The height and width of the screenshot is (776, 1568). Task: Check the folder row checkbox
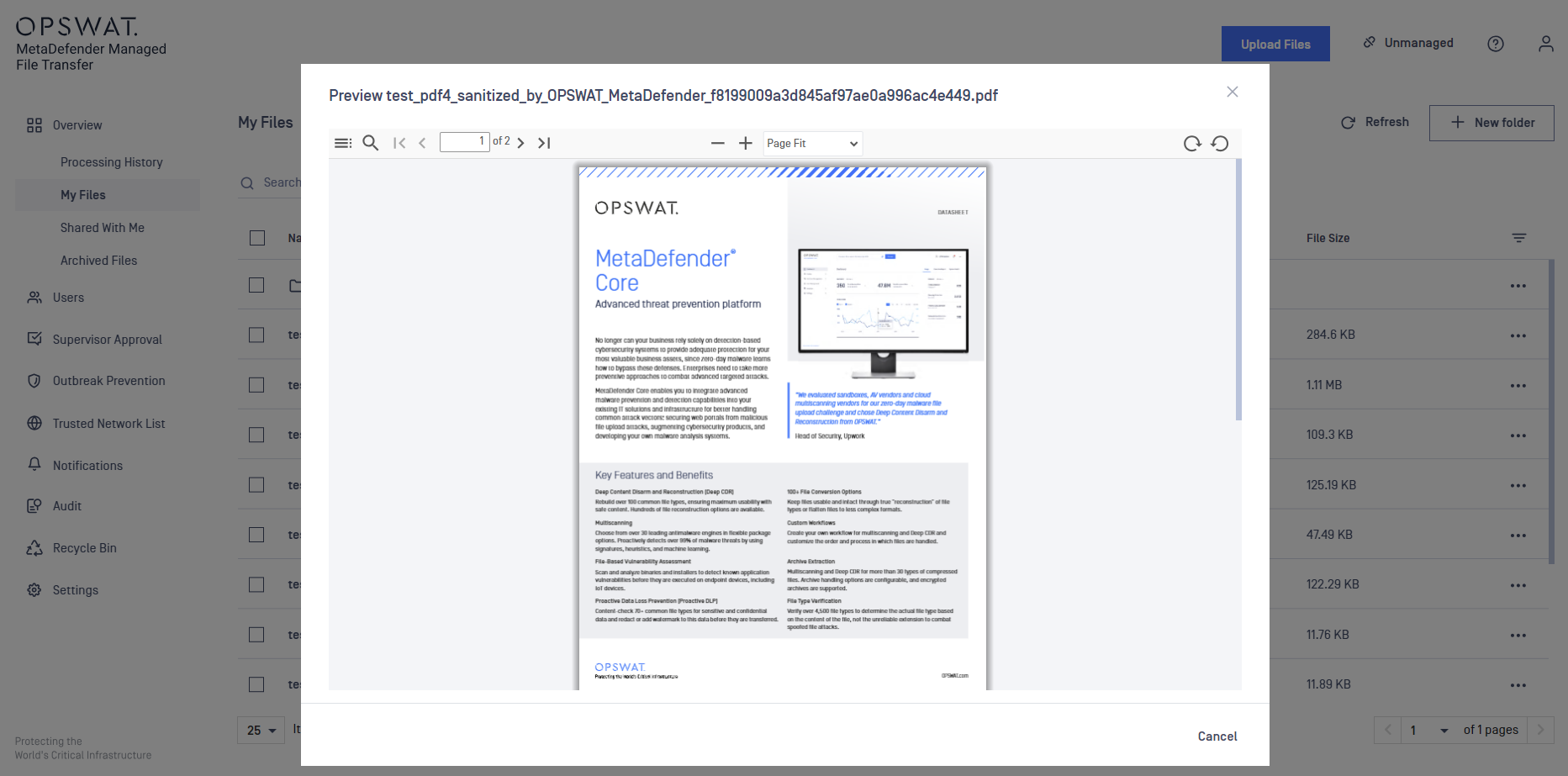pos(257,285)
